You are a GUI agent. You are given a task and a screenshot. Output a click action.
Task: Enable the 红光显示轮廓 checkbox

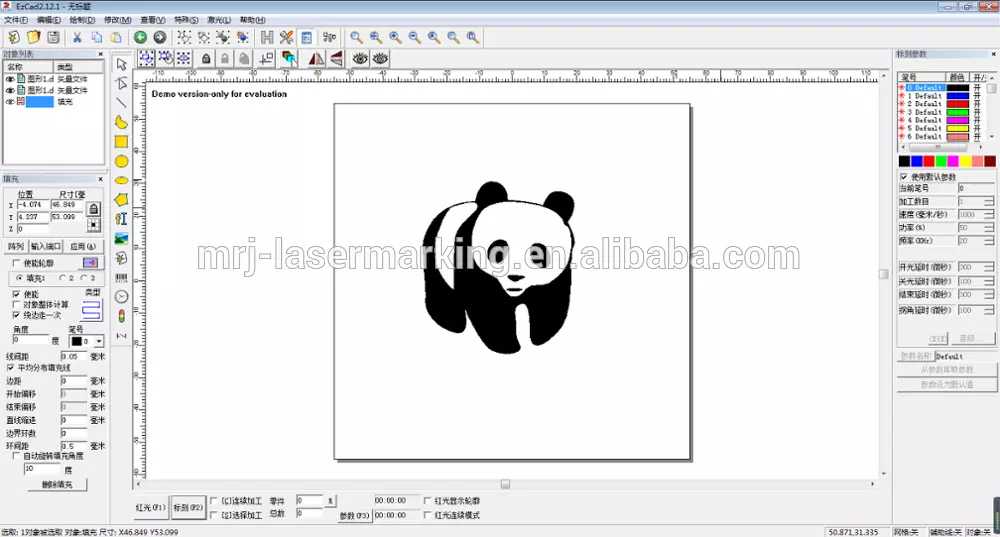point(428,500)
